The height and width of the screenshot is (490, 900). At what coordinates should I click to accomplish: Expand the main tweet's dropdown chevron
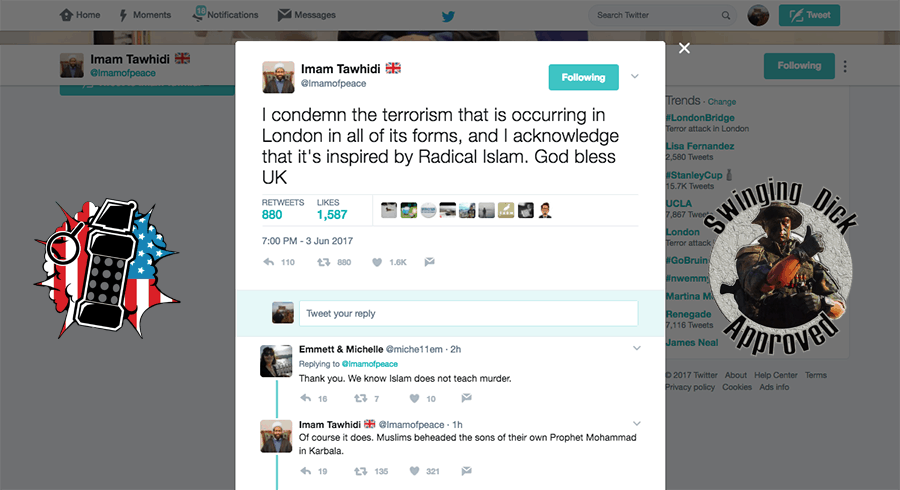click(x=635, y=76)
